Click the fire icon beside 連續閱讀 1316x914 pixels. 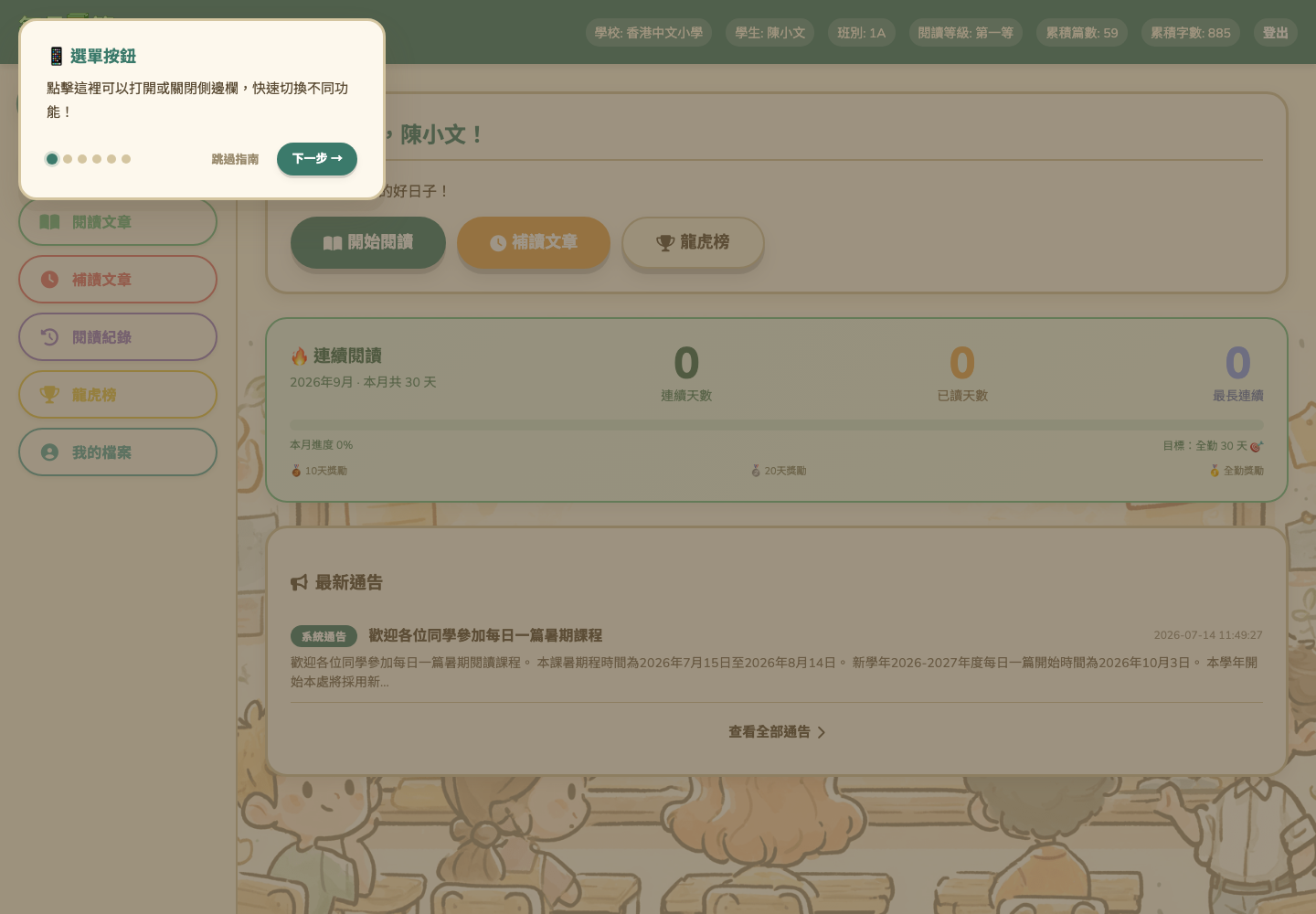click(x=299, y=356)
